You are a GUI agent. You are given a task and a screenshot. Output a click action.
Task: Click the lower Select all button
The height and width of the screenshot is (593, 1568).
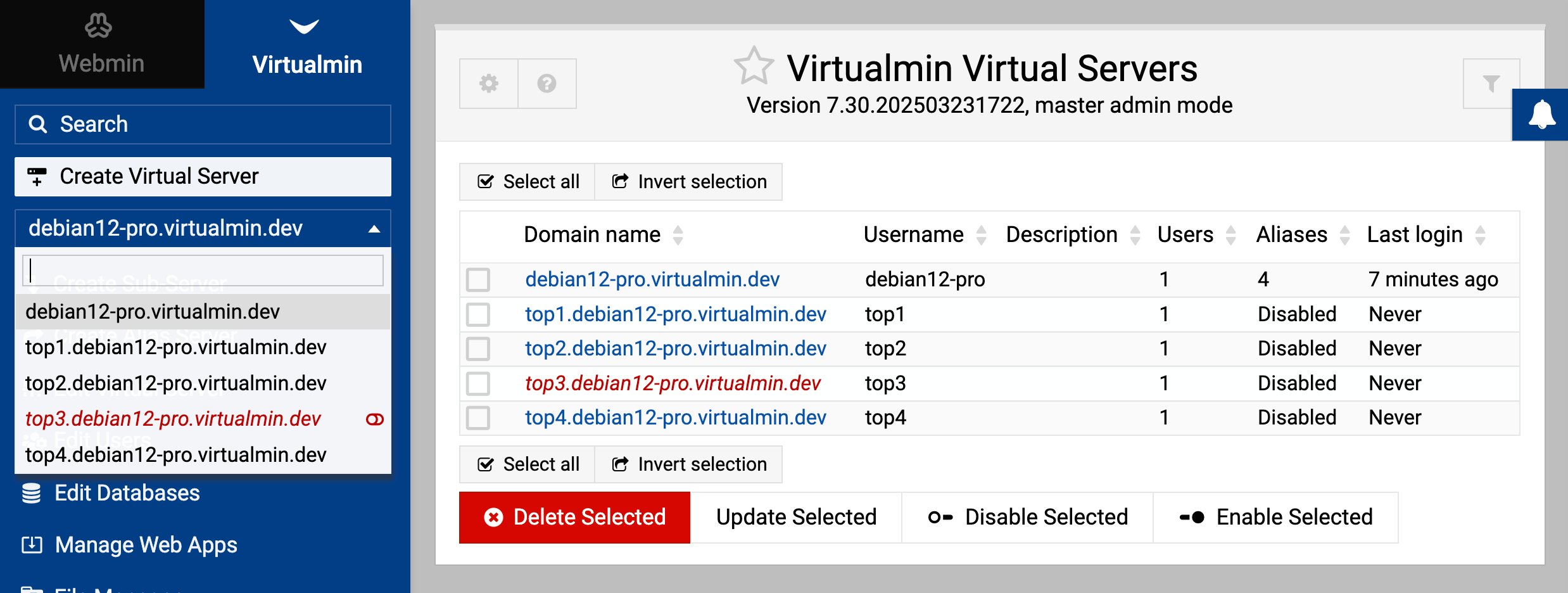click(x=527, y=464)
